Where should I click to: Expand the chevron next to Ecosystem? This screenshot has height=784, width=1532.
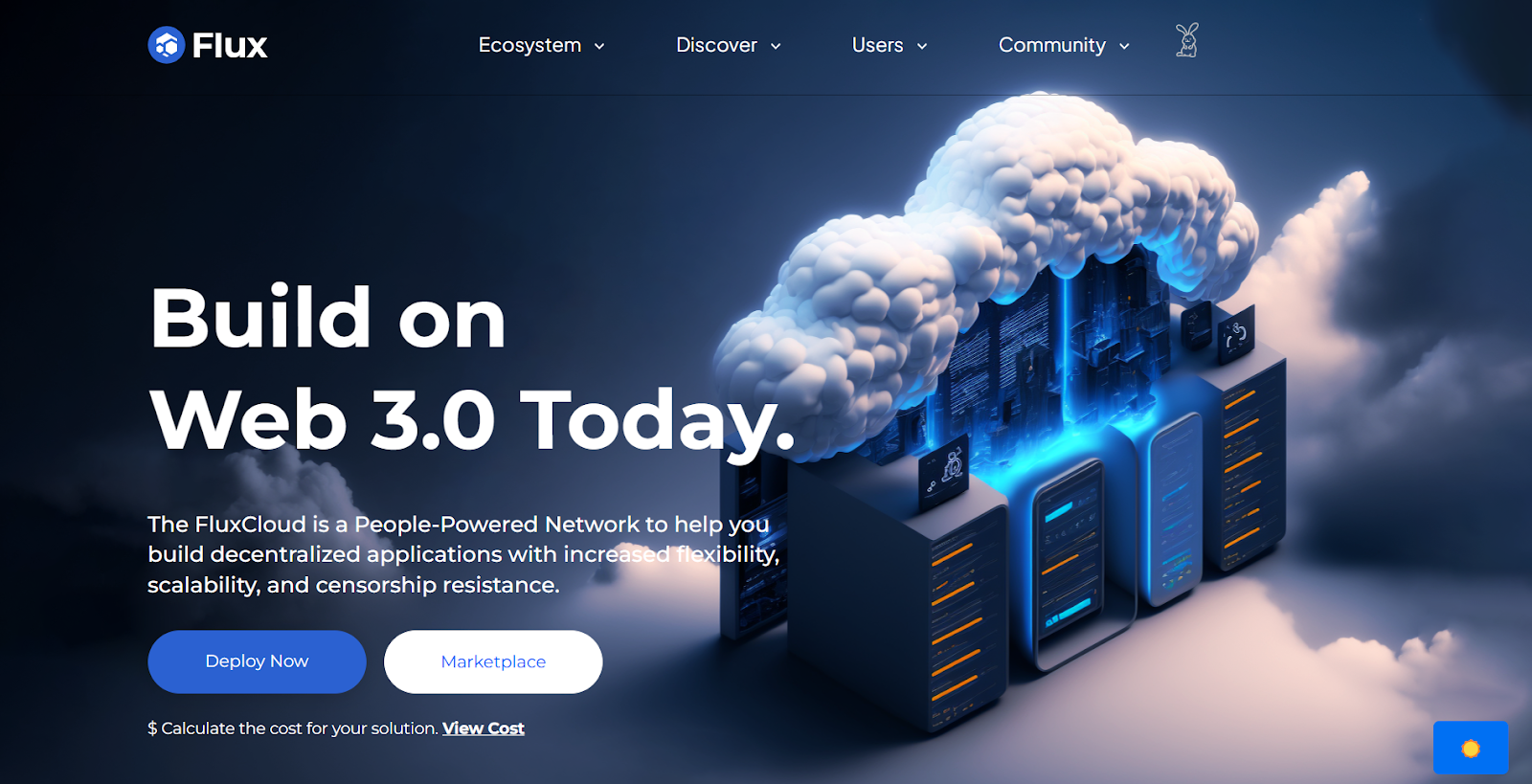click(x=599, y=46)
